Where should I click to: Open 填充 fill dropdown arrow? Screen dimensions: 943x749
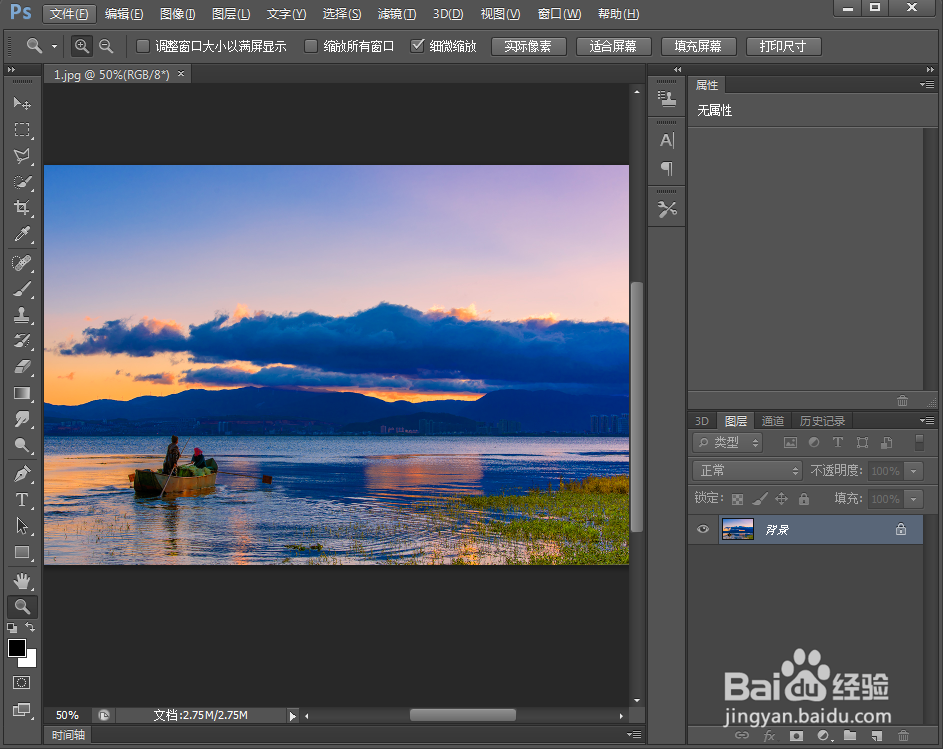click(914, 499)
